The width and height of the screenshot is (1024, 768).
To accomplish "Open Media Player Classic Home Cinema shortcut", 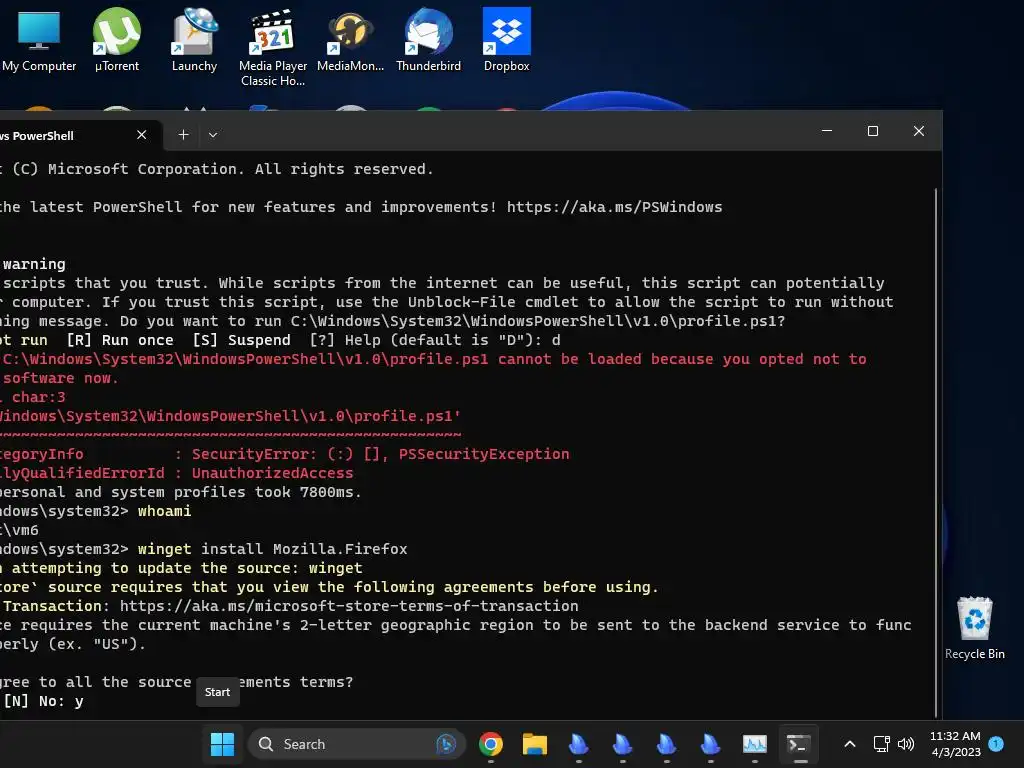I will (x=273, y=48).
